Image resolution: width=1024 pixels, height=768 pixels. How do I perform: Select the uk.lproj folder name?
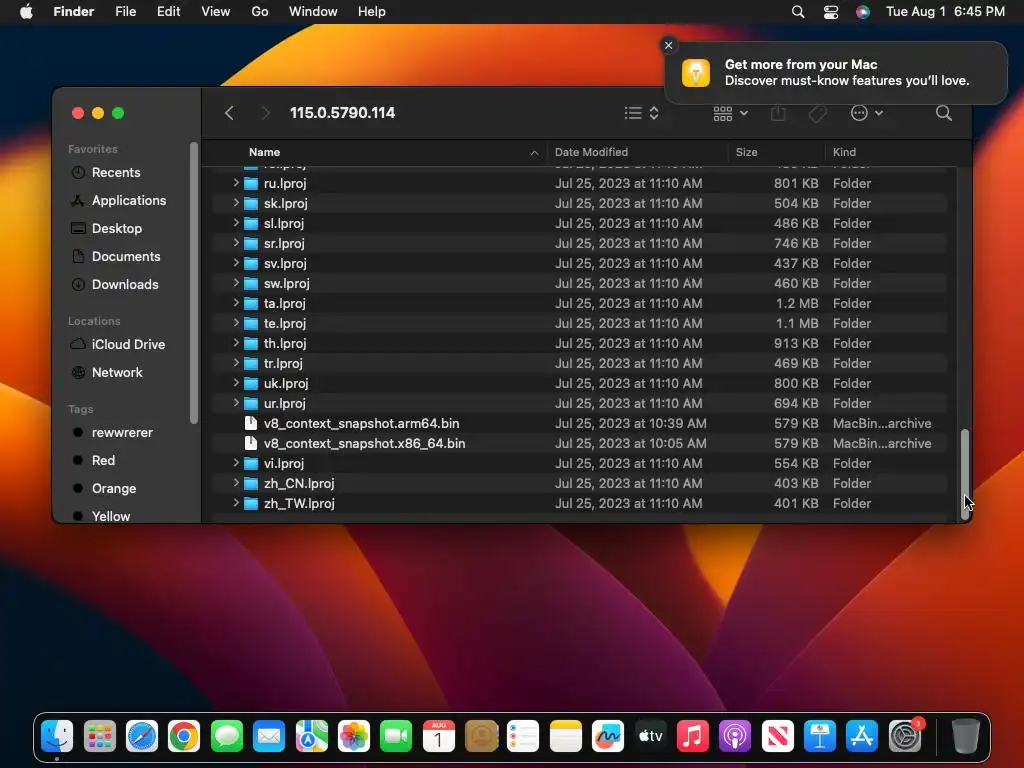[285, 383]
